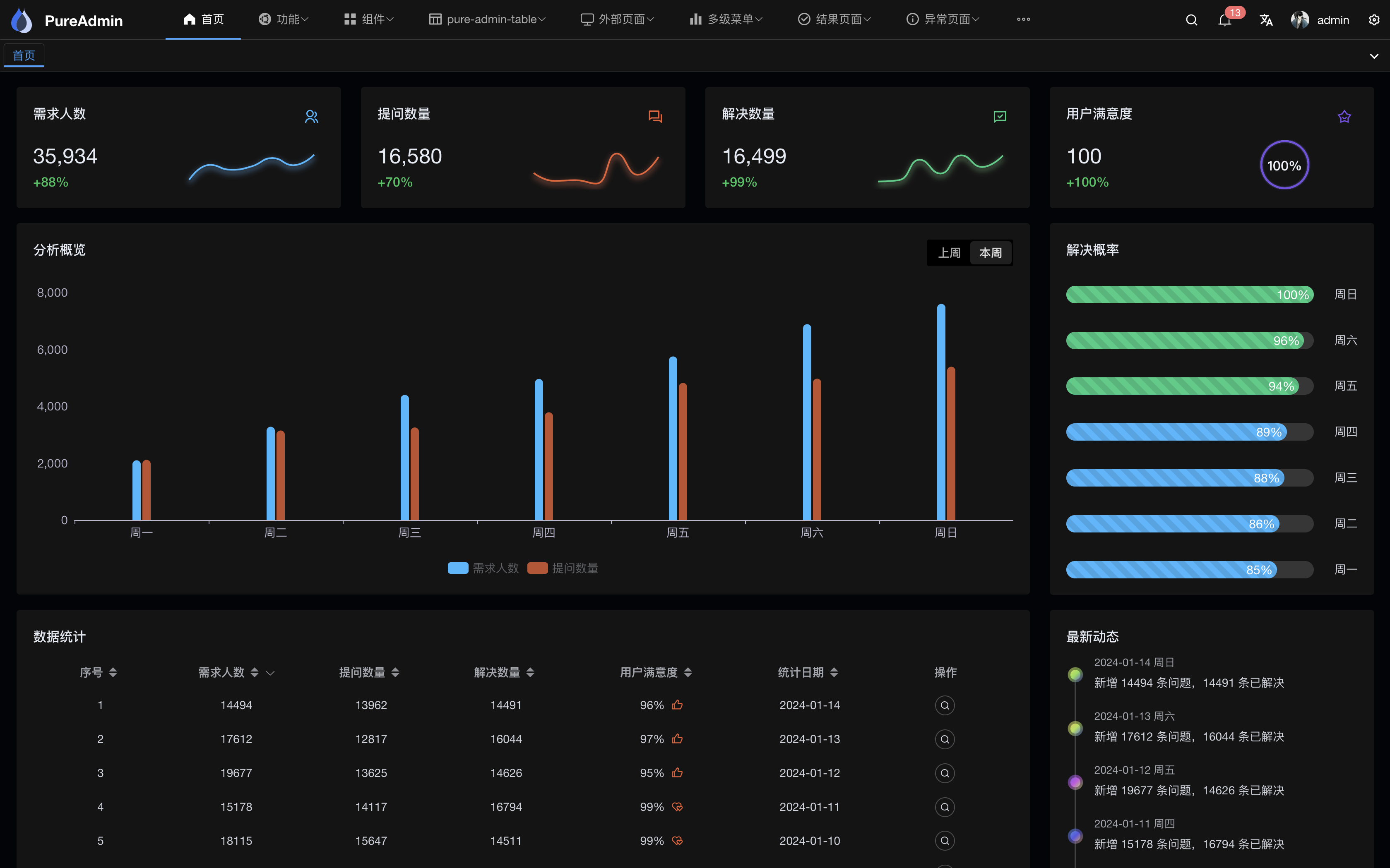This screenshot has width=1390, height=868.
Task: Expand the 功能 navigation dropdown
Action: point(284,19)
